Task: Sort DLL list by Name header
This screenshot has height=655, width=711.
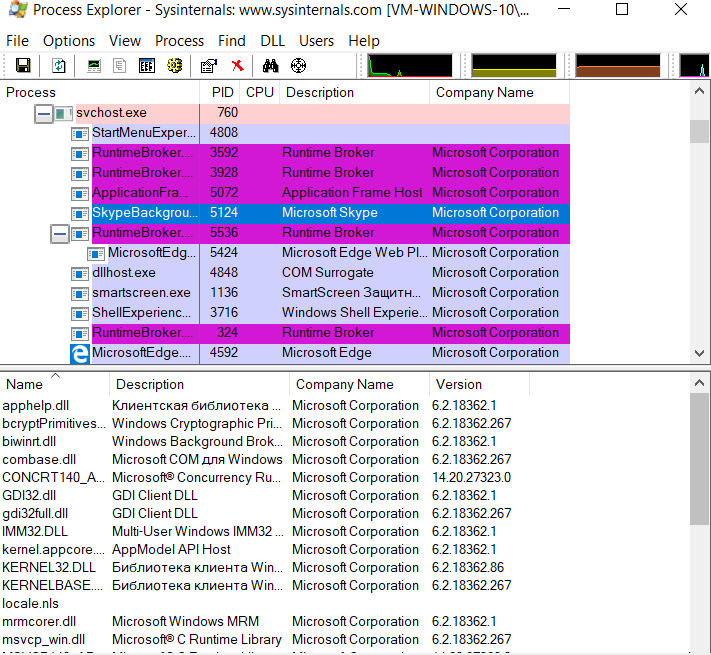Action: click(54, 384)
